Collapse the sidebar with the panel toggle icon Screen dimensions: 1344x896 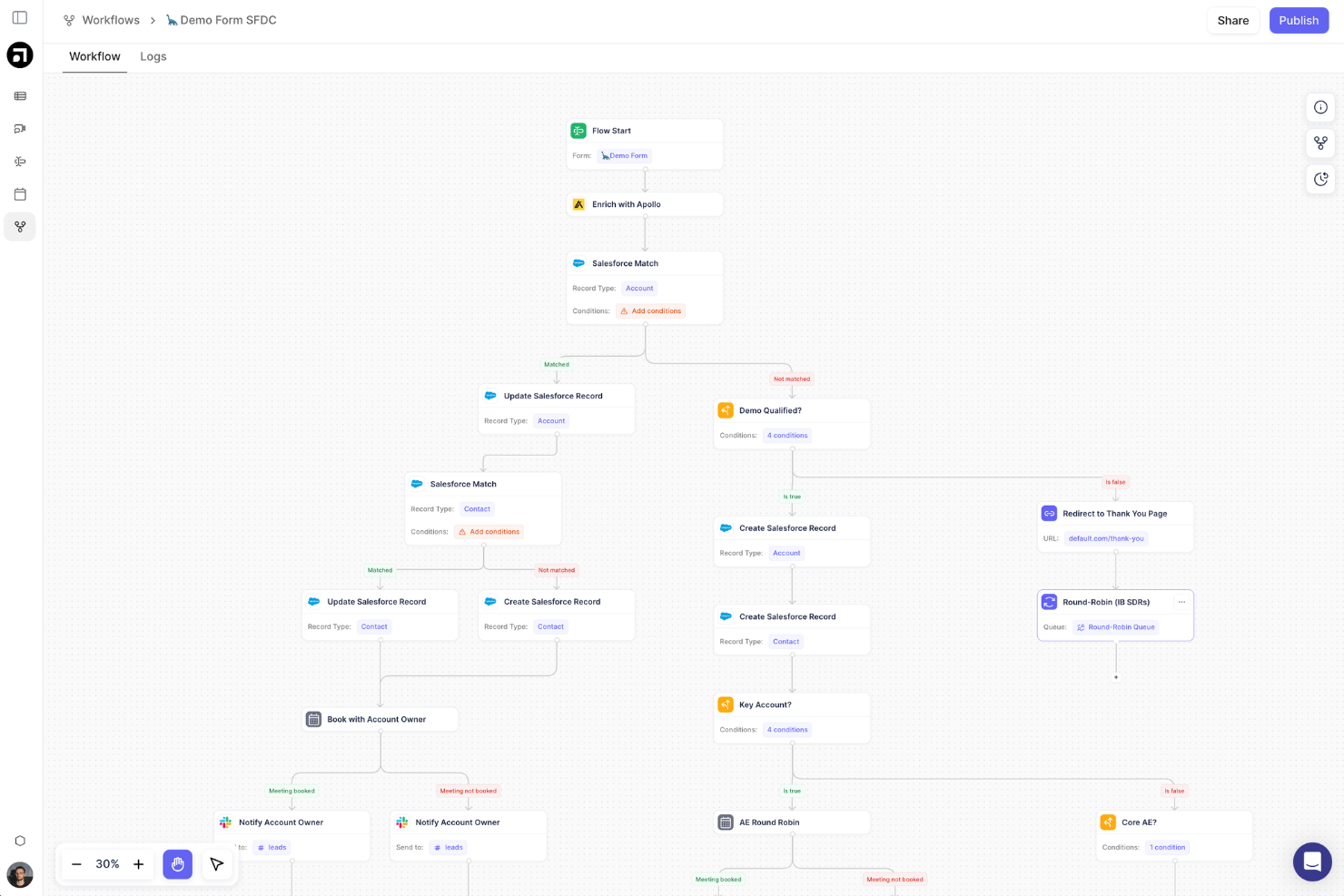click(x=20, y=17)
